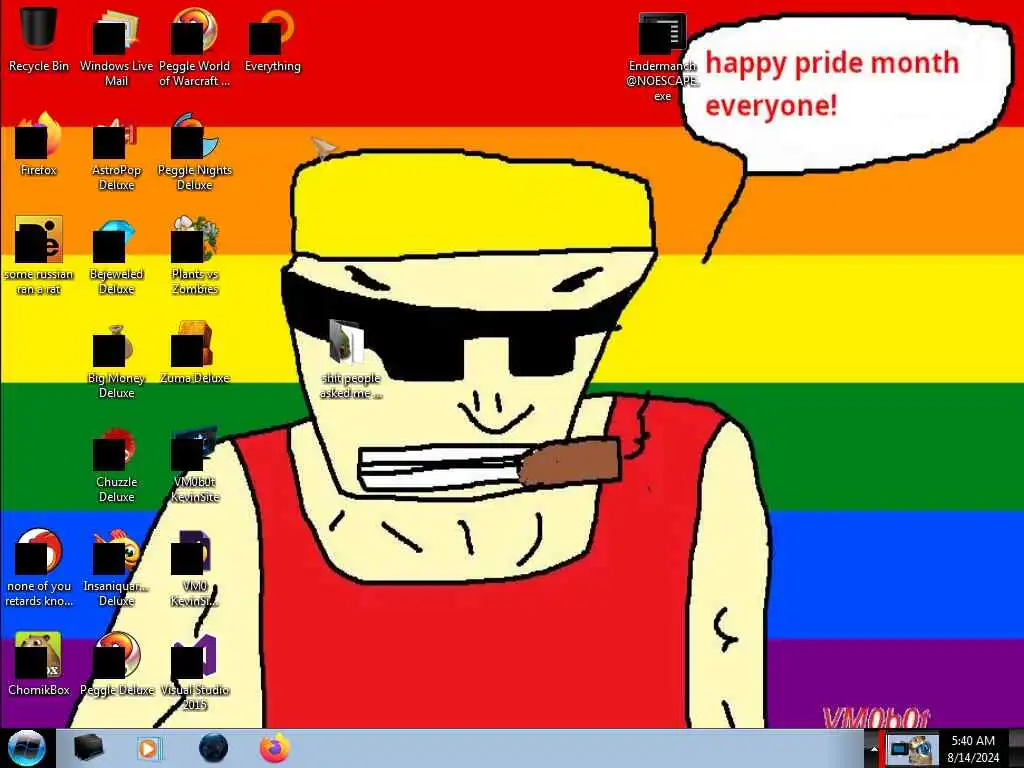The height and width of the screenshot is (768, 1024).
Task: Click the camera tray icon
Action: point(912,749)
